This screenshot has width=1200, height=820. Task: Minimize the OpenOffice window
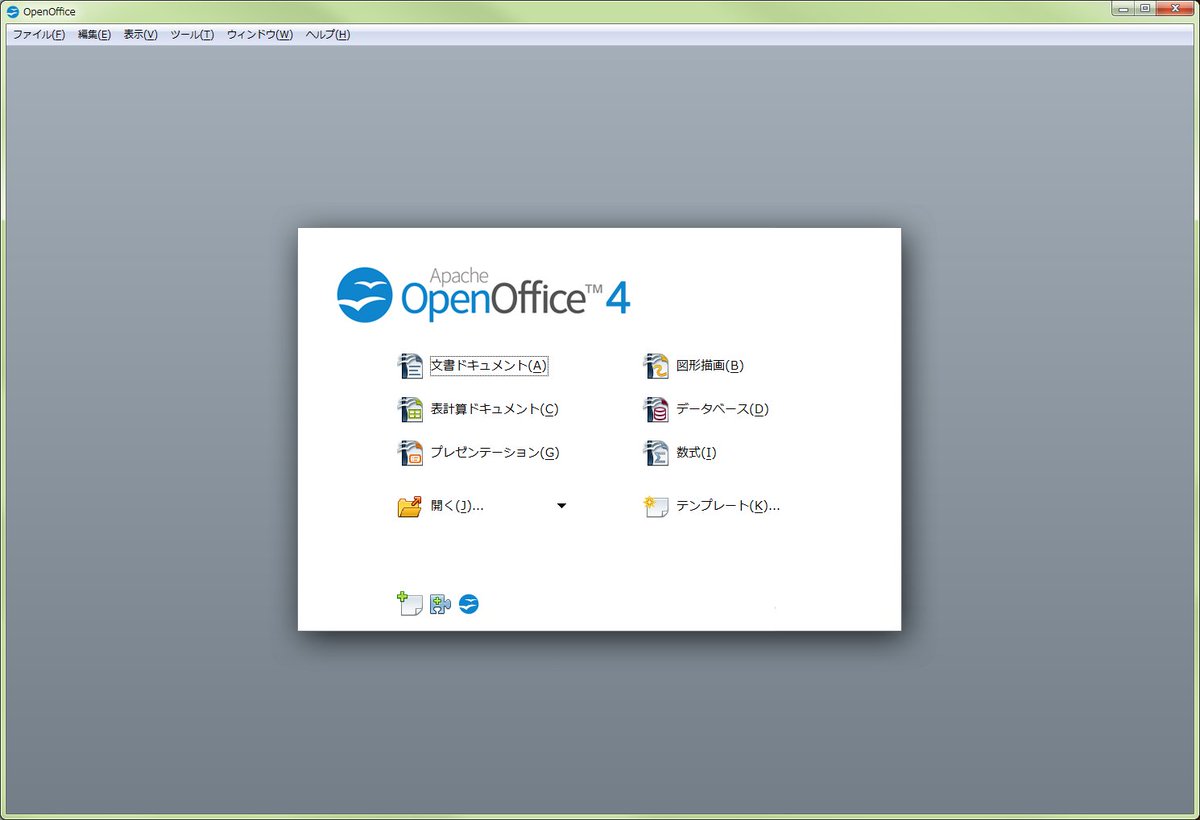(1124, 9)
